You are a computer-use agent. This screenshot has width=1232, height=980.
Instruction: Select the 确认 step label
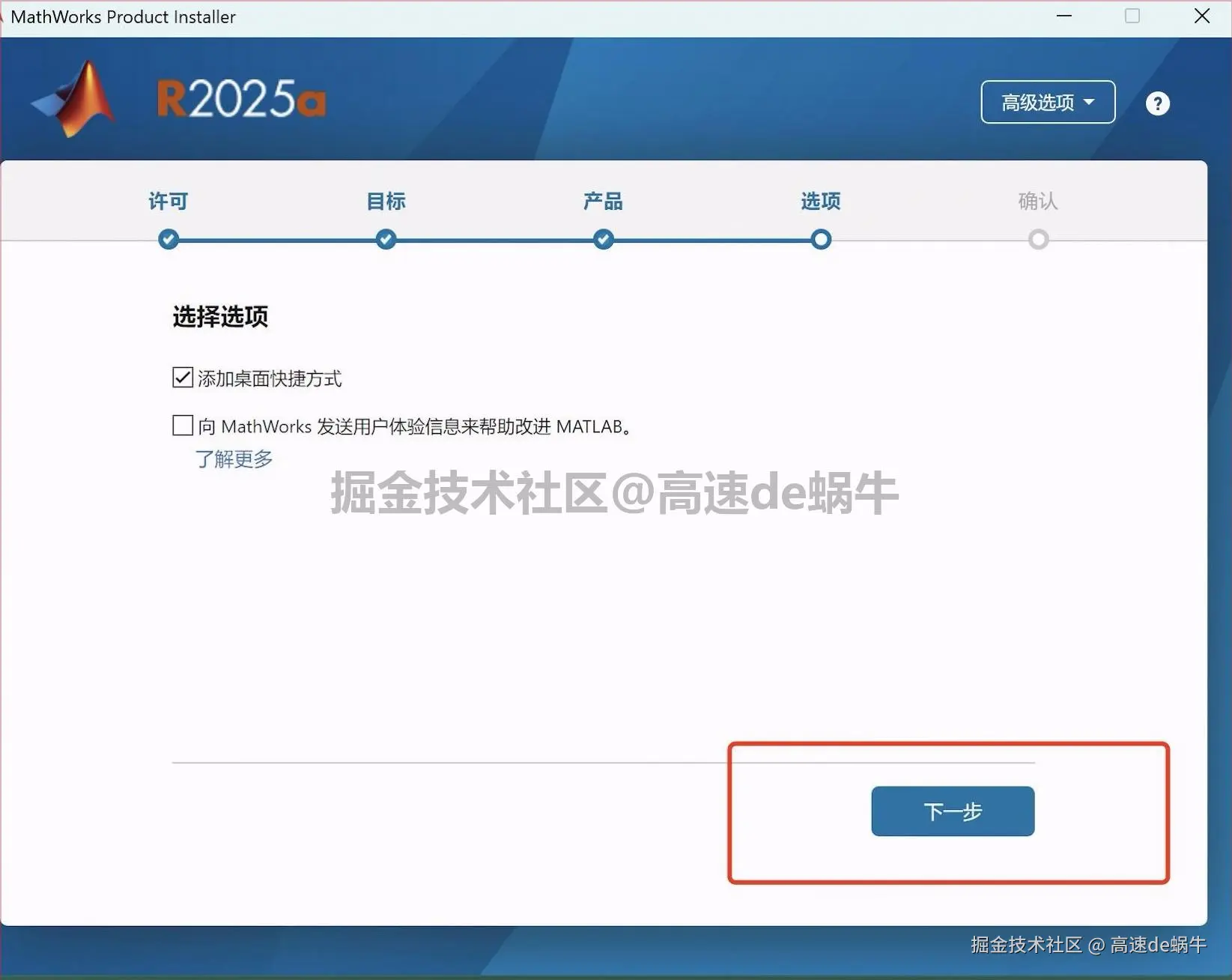coord(1037,201)
